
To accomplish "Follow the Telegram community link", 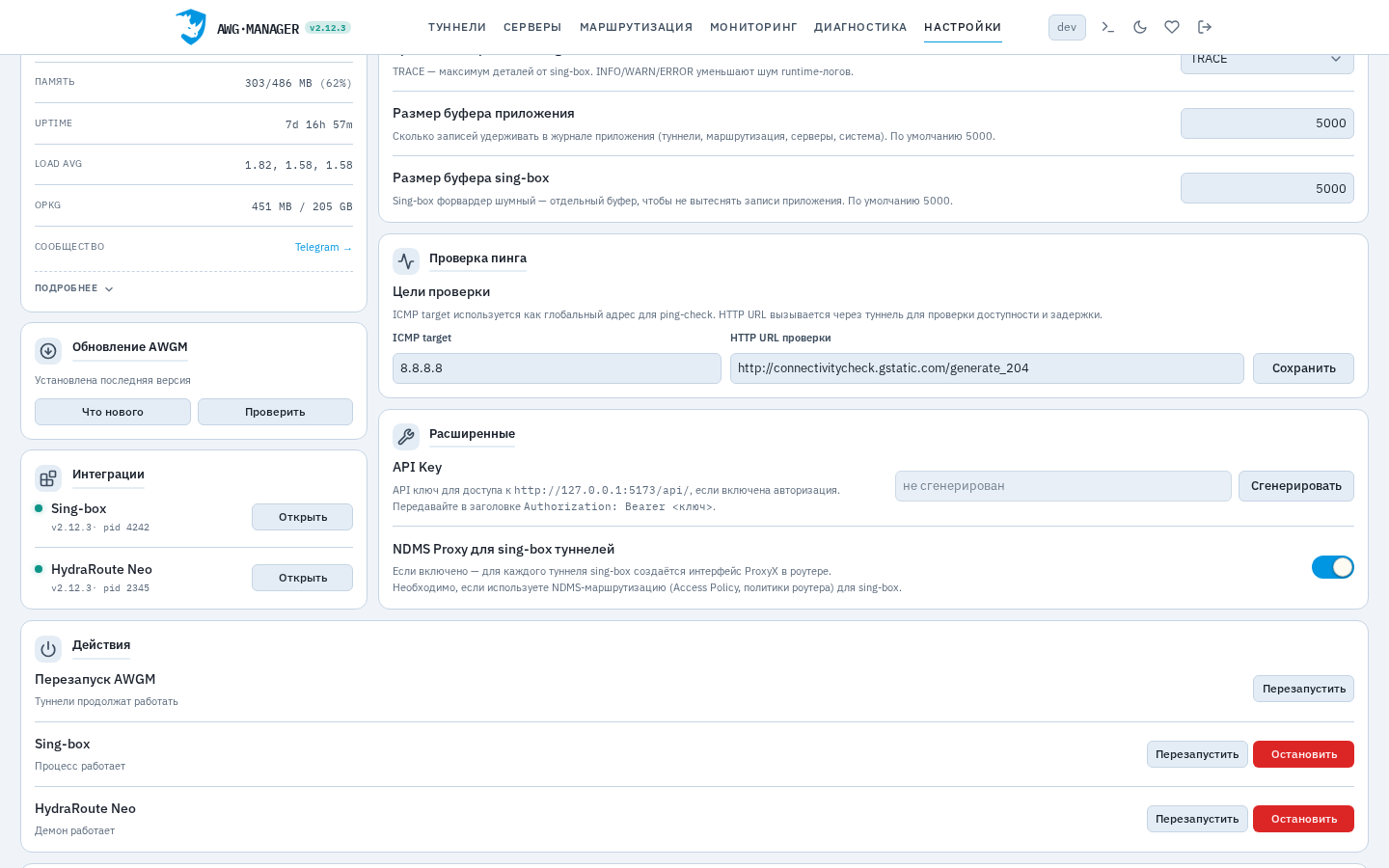I will [323, 247].
